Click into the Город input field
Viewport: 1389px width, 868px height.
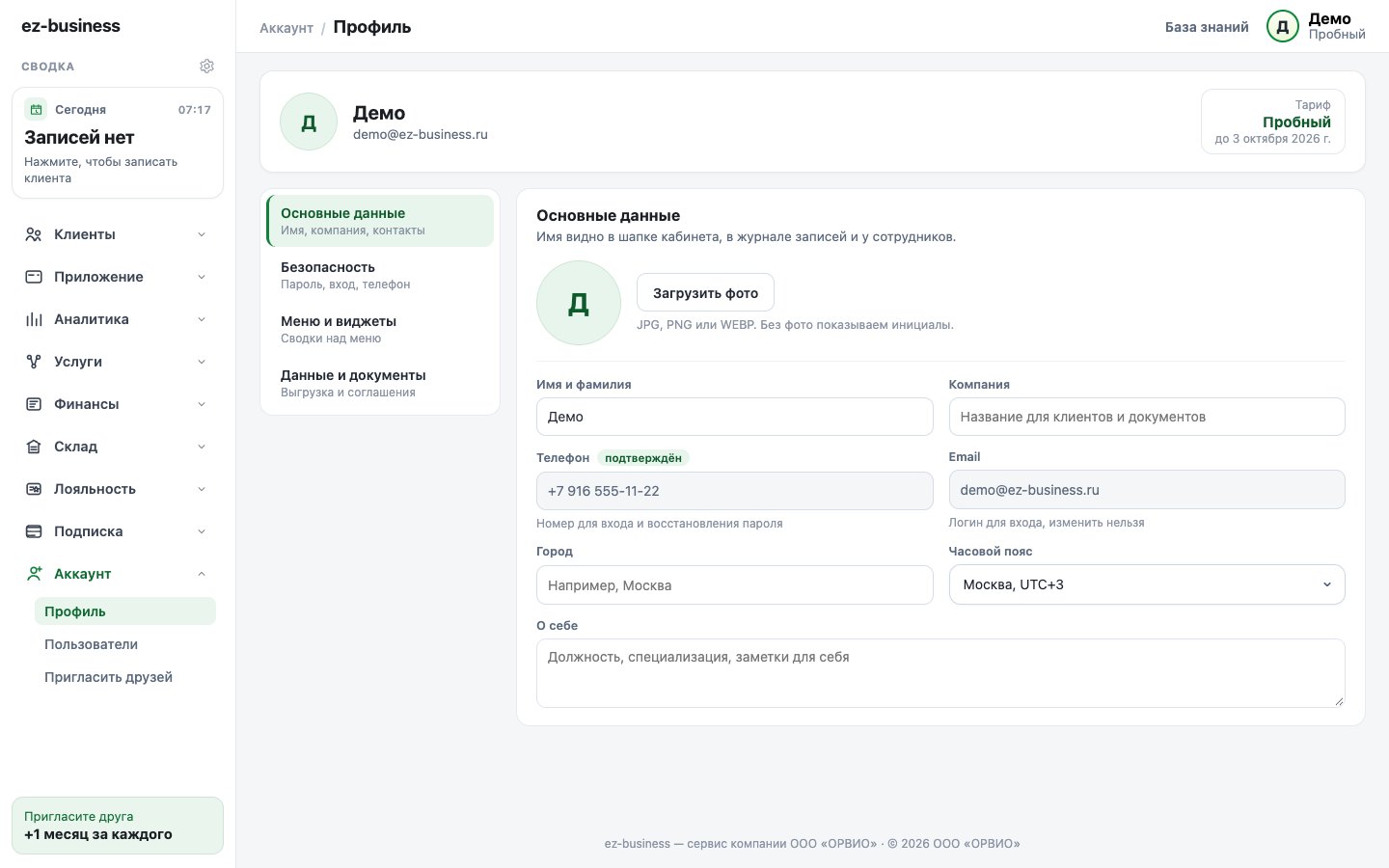coord(735,585)
